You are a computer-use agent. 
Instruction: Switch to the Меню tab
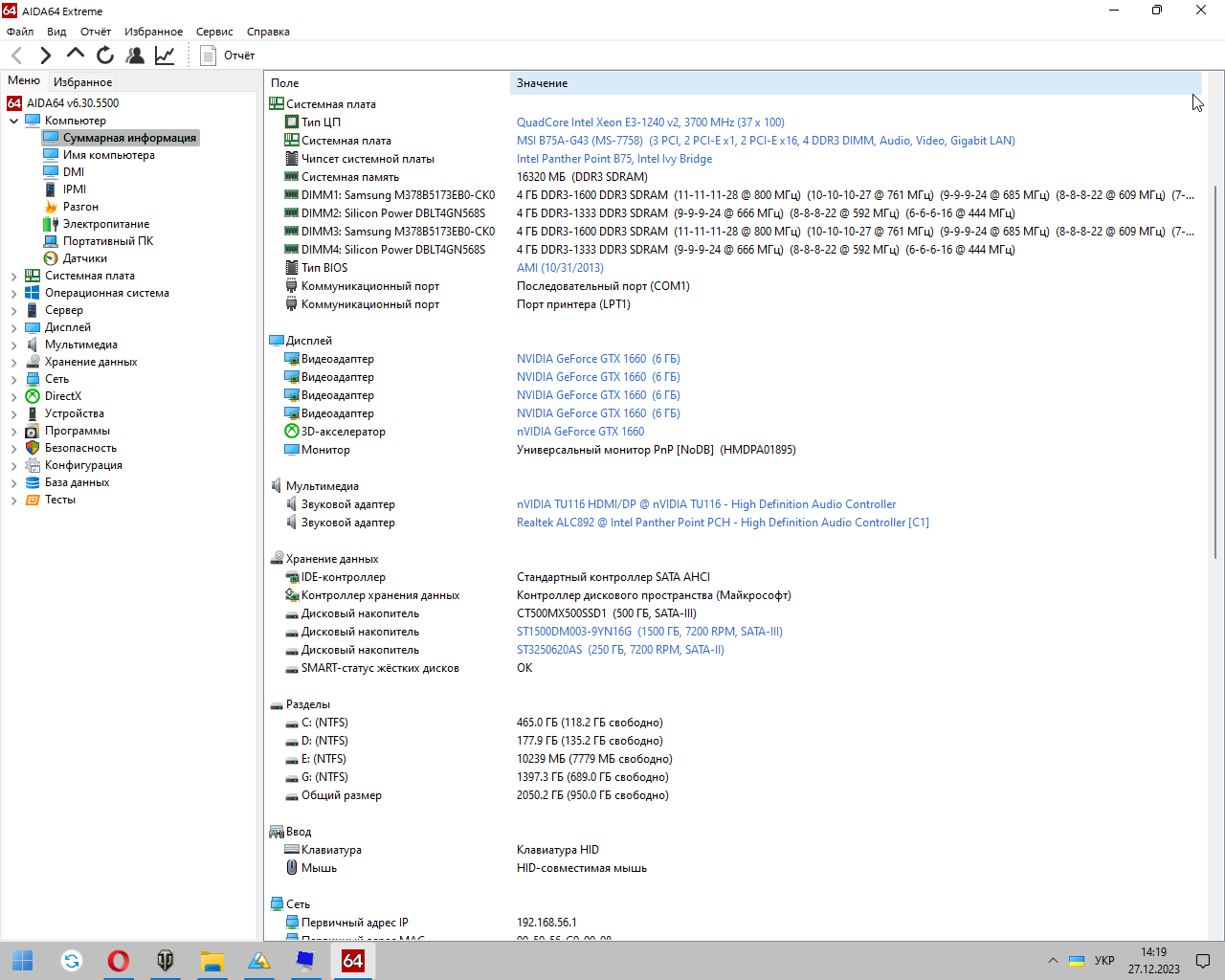[x=24, y=80]
